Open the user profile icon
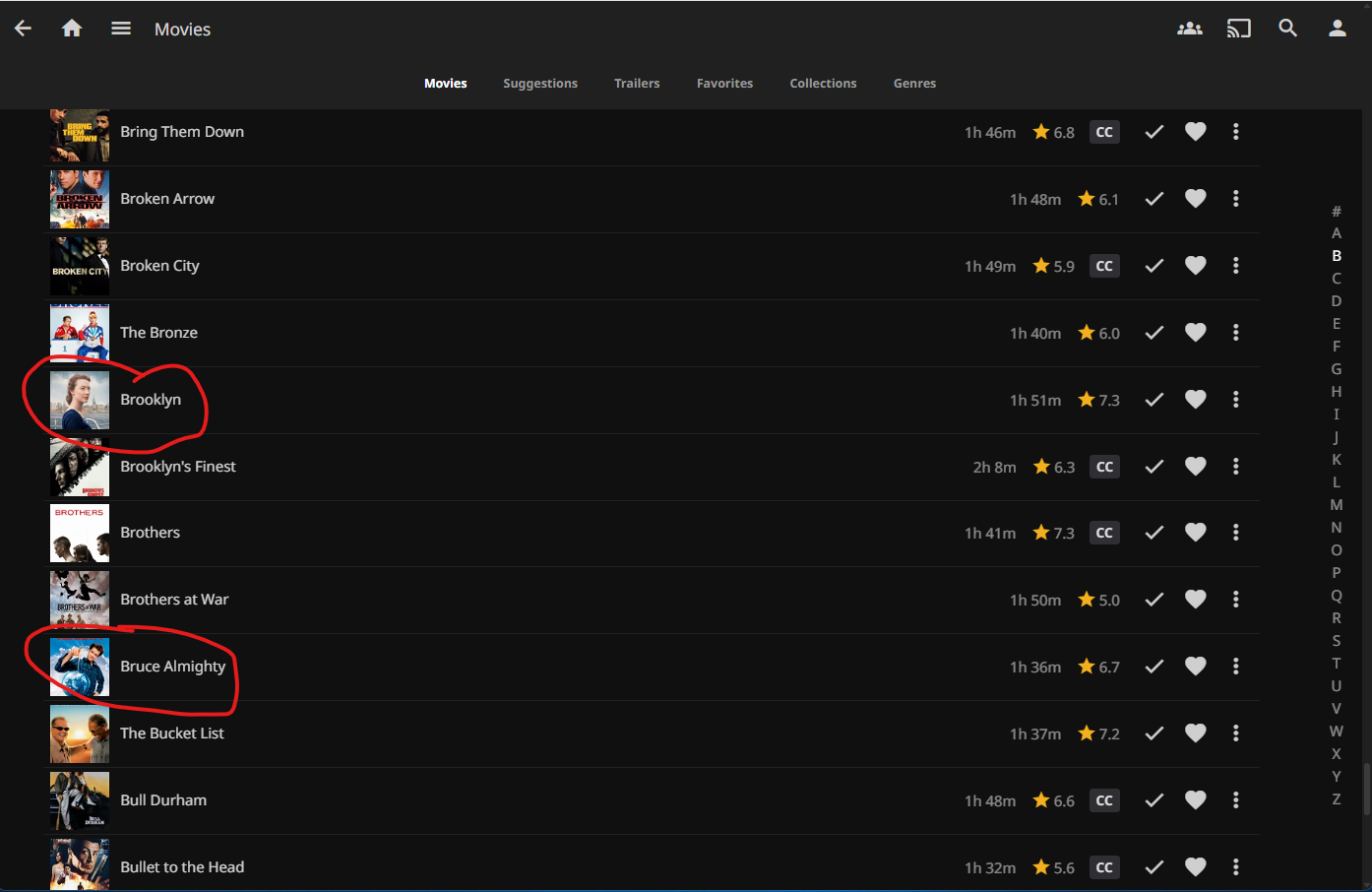The image size is (1372, 892). pyautogui.click(x=1337, y=29)
